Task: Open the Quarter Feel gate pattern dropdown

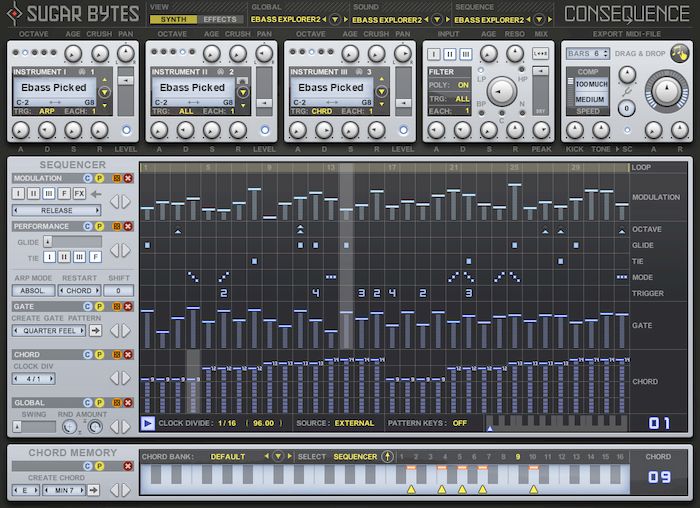Action: click(x=50, y=330)
